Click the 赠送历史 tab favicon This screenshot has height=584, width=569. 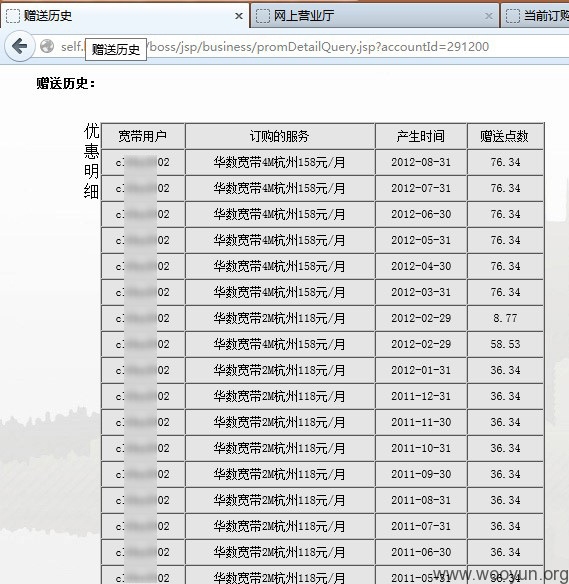click(x=13, y=16)
